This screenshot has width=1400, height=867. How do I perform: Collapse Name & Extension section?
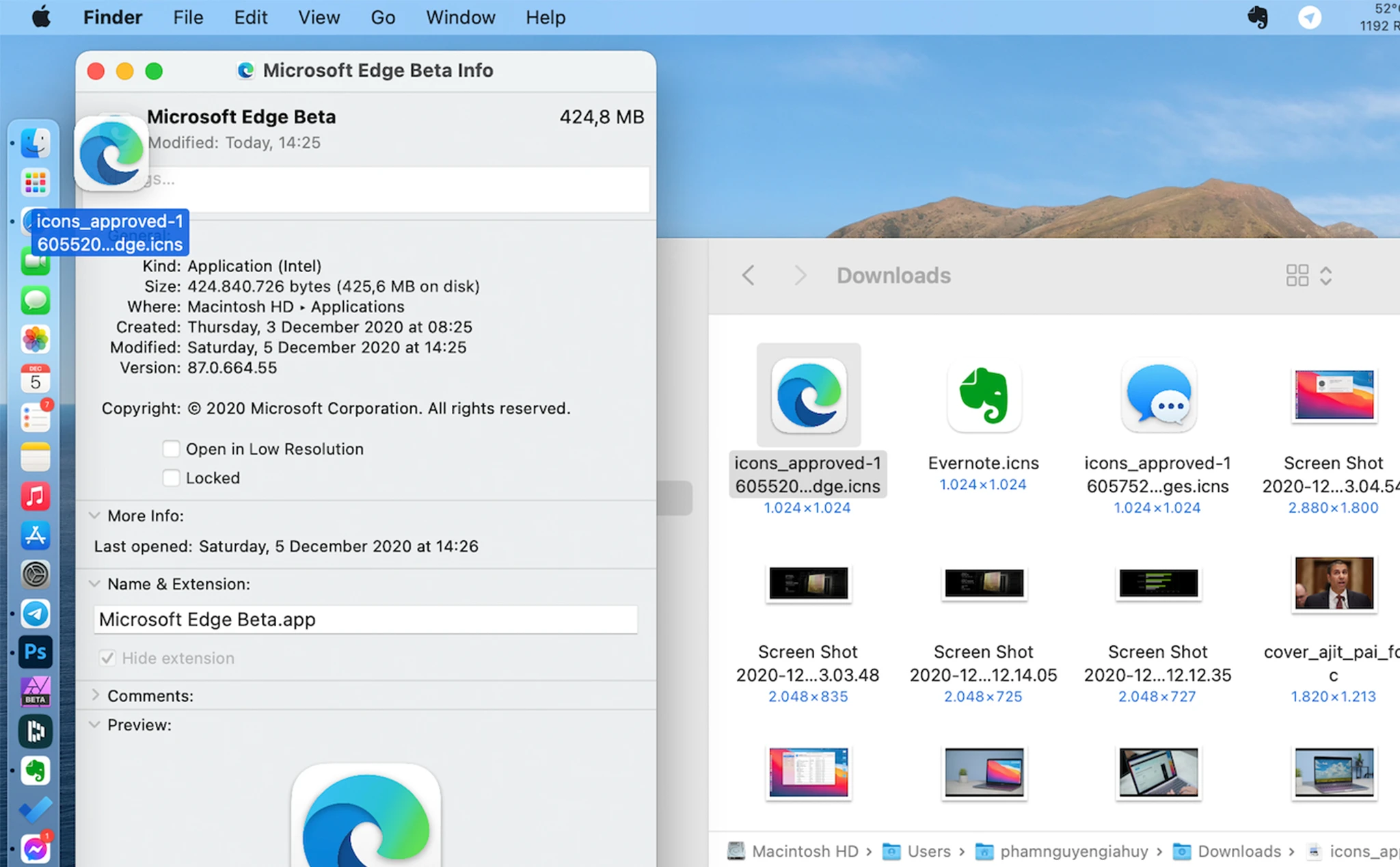click(x=94, y=583)
